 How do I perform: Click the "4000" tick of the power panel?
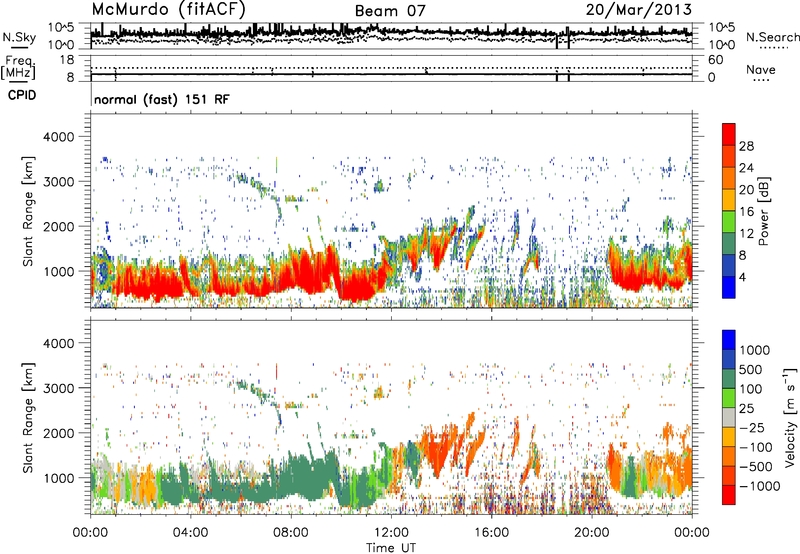pyautogui.click(x=61, y=137)
